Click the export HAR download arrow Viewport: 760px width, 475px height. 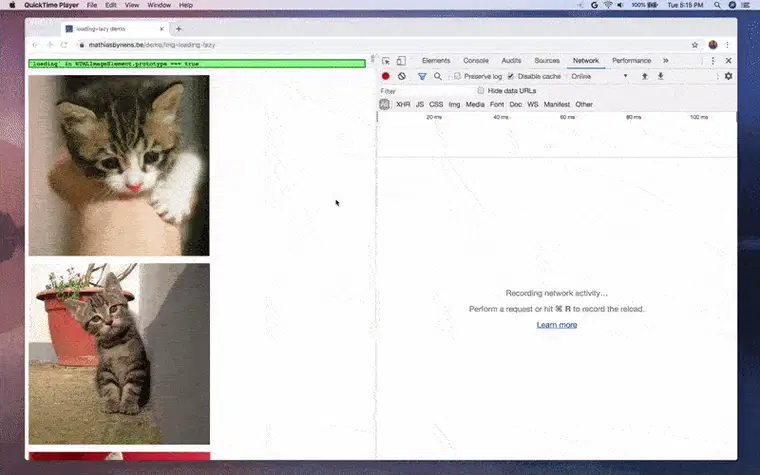[x=660, y=76]
